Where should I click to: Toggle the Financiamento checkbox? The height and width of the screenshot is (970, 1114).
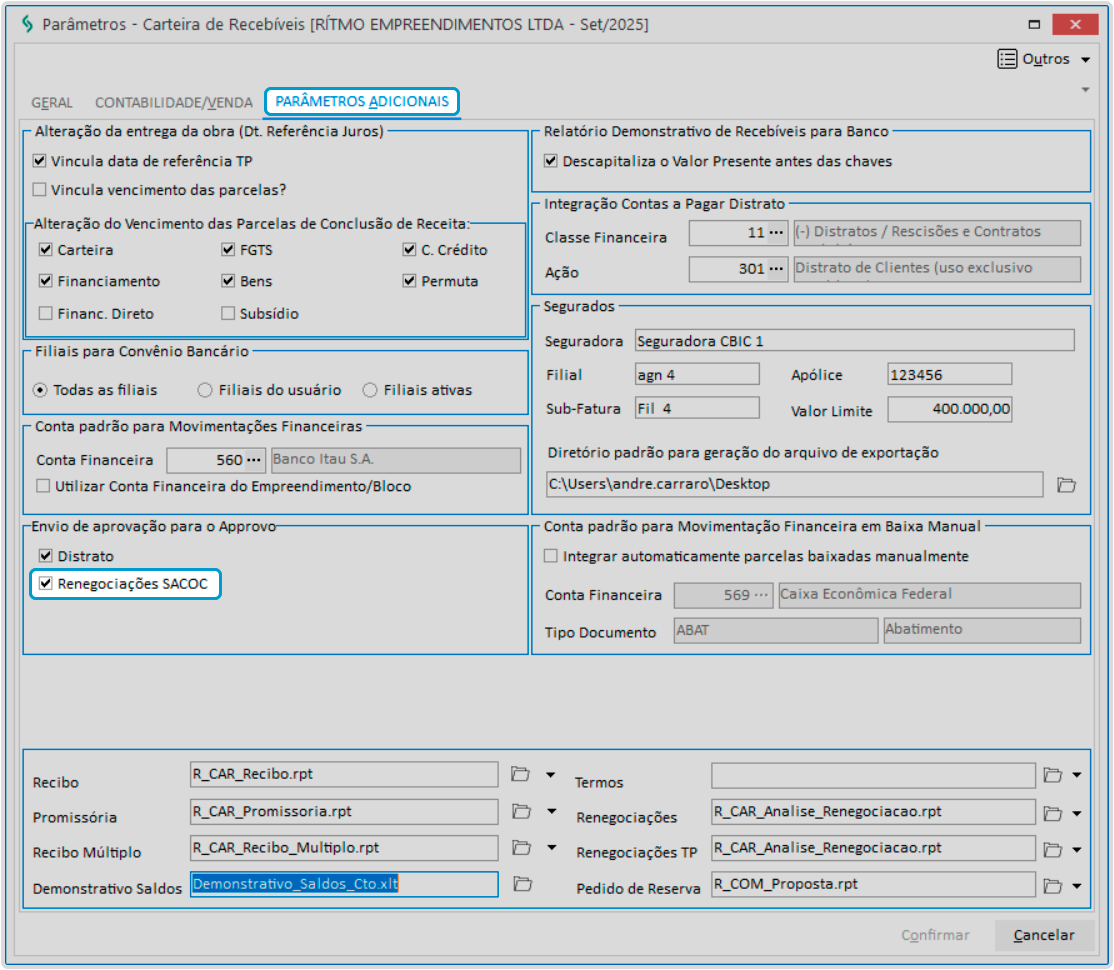point(45,281)
